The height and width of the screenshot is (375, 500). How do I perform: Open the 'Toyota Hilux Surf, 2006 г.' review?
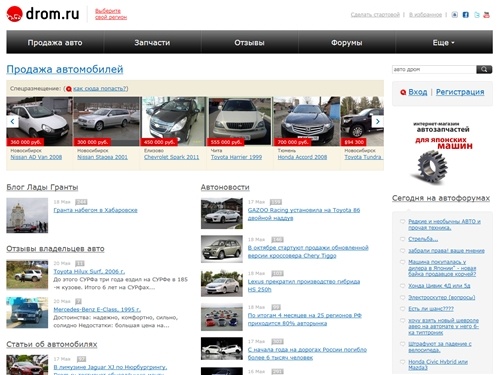(x=89, y=271)
